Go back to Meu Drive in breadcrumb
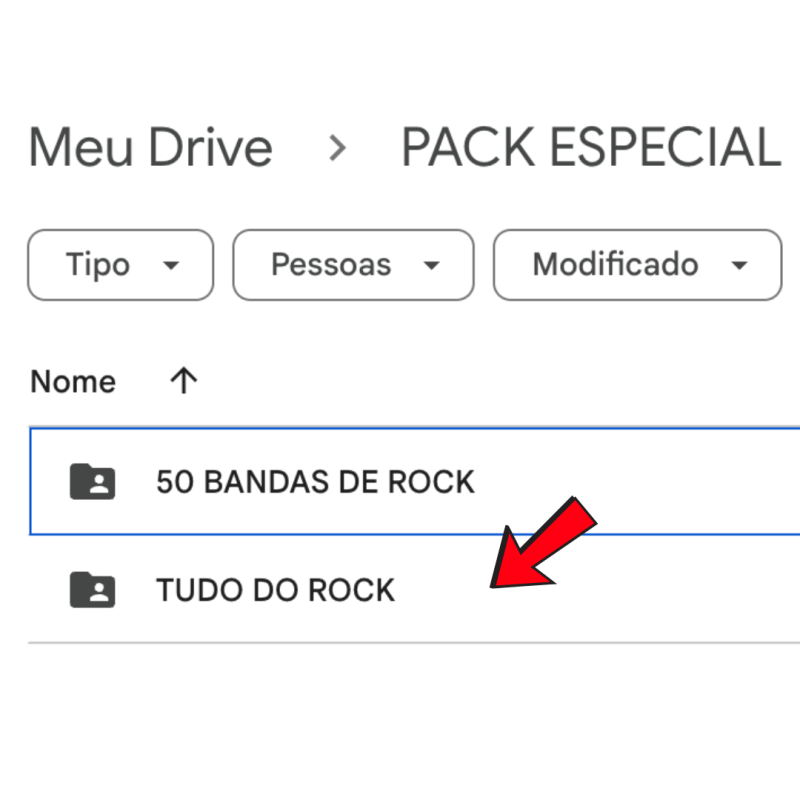Viewport: 800px width, 800px height. click(x=150, y=148)
